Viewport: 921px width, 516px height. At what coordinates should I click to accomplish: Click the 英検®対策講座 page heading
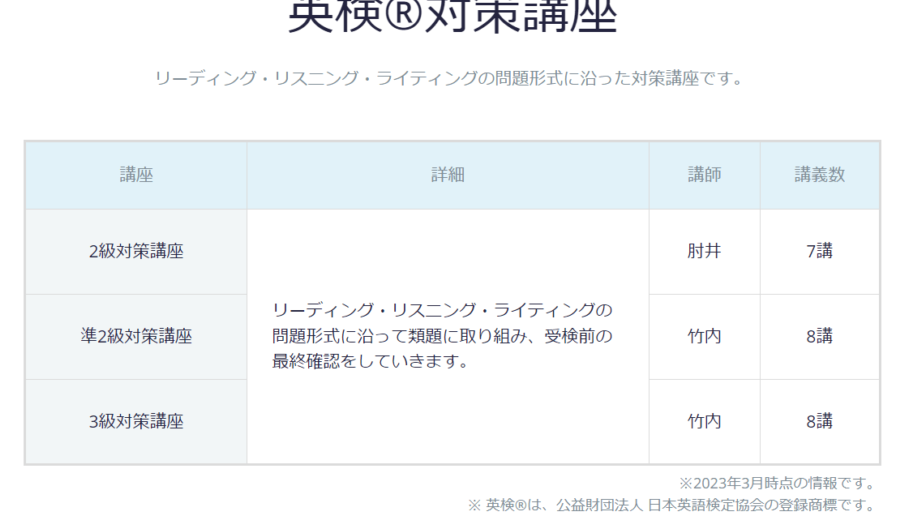click(452, 16)
